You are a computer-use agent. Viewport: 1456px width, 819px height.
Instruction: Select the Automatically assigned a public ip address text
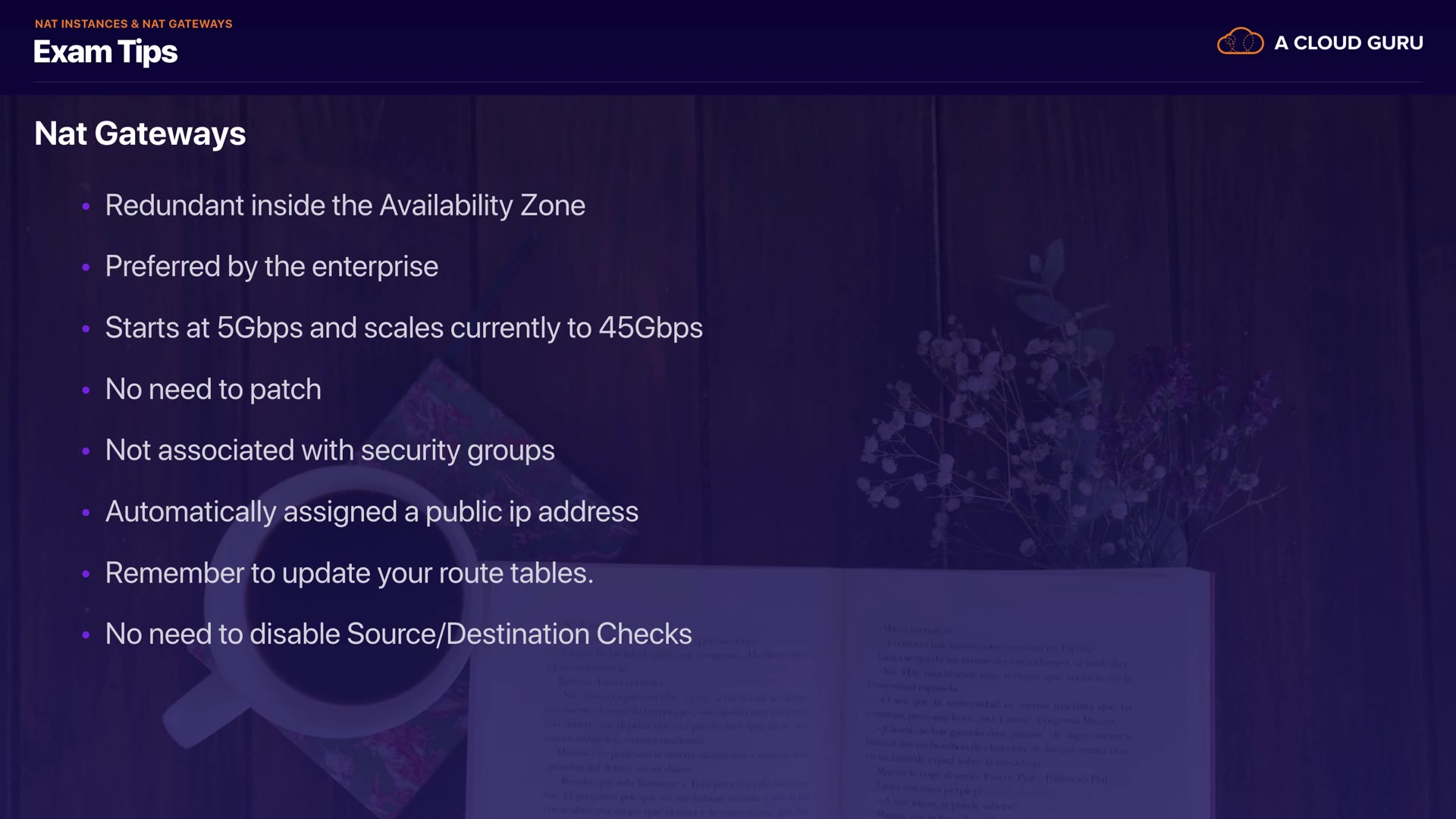click(372, 512)
